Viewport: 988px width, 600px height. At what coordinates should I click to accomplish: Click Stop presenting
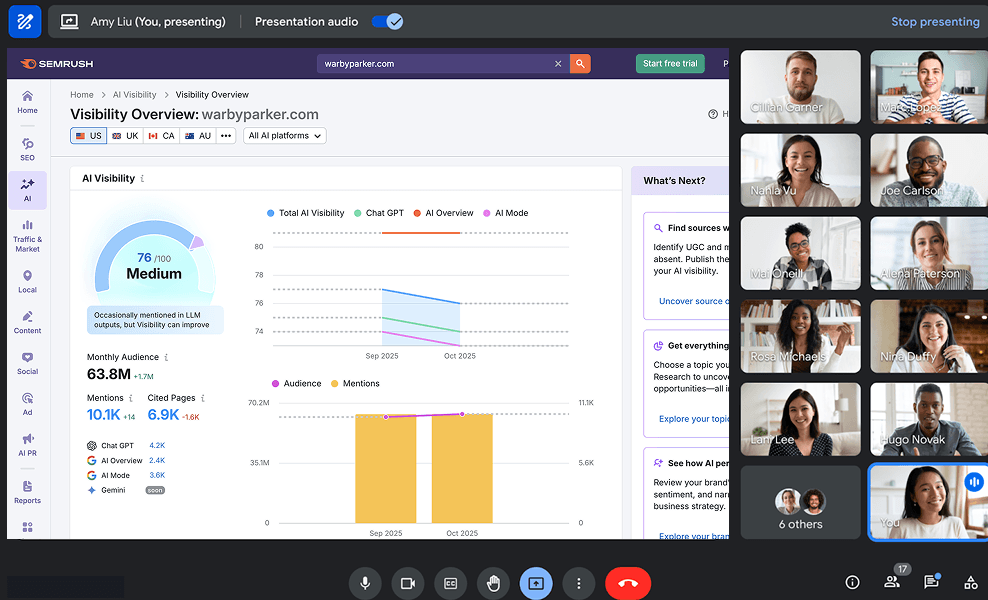coord(935,22)
